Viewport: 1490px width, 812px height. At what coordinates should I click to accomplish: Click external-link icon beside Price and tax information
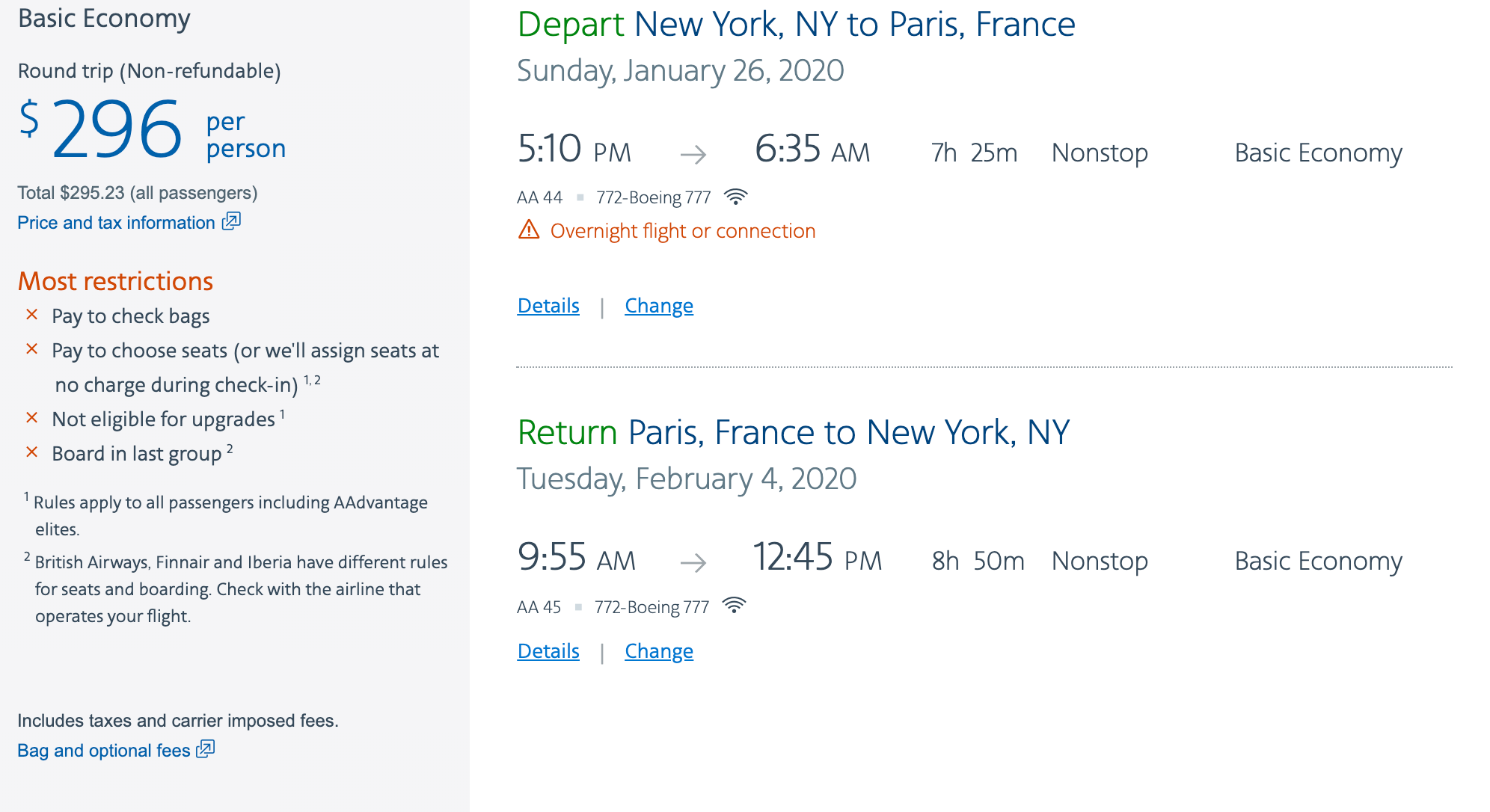(x=232, y=221)
